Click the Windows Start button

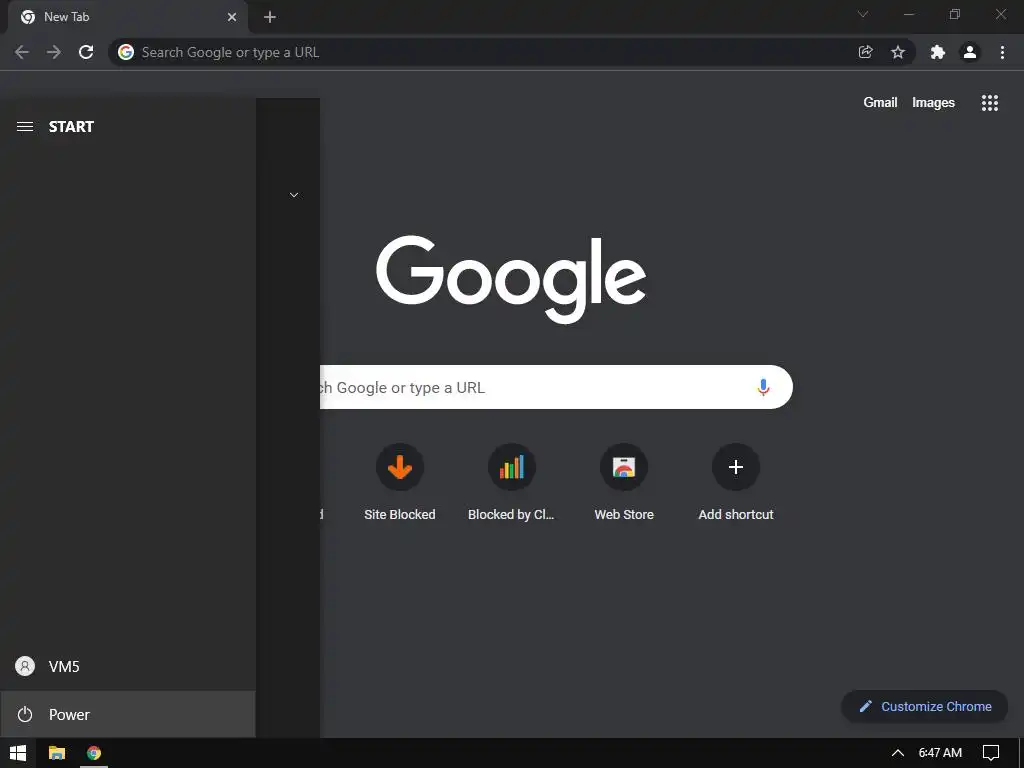[x=18, y=753]
